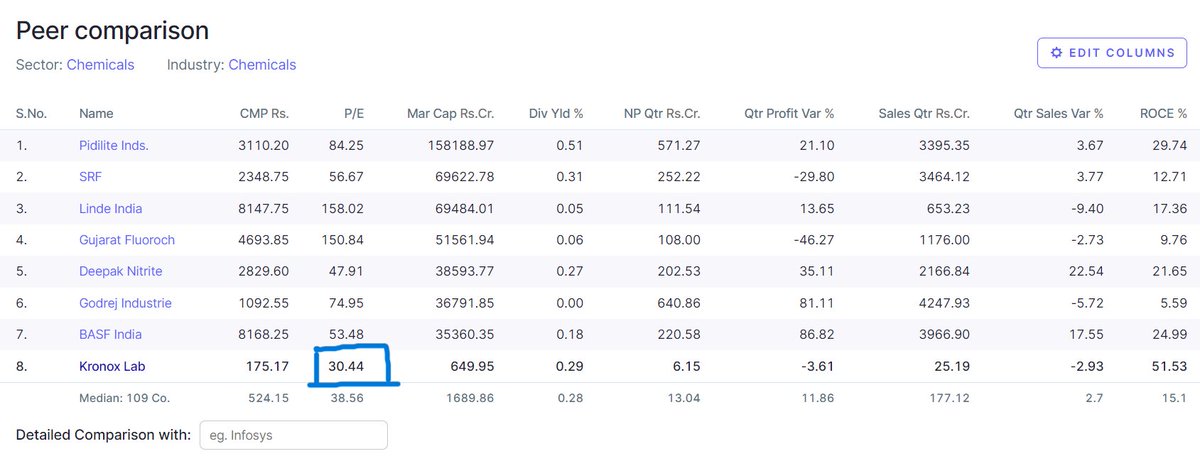Select SRF profit variation -29.80
The height and width of the screenshot is (461, 1200).
(x=814, y=177)
